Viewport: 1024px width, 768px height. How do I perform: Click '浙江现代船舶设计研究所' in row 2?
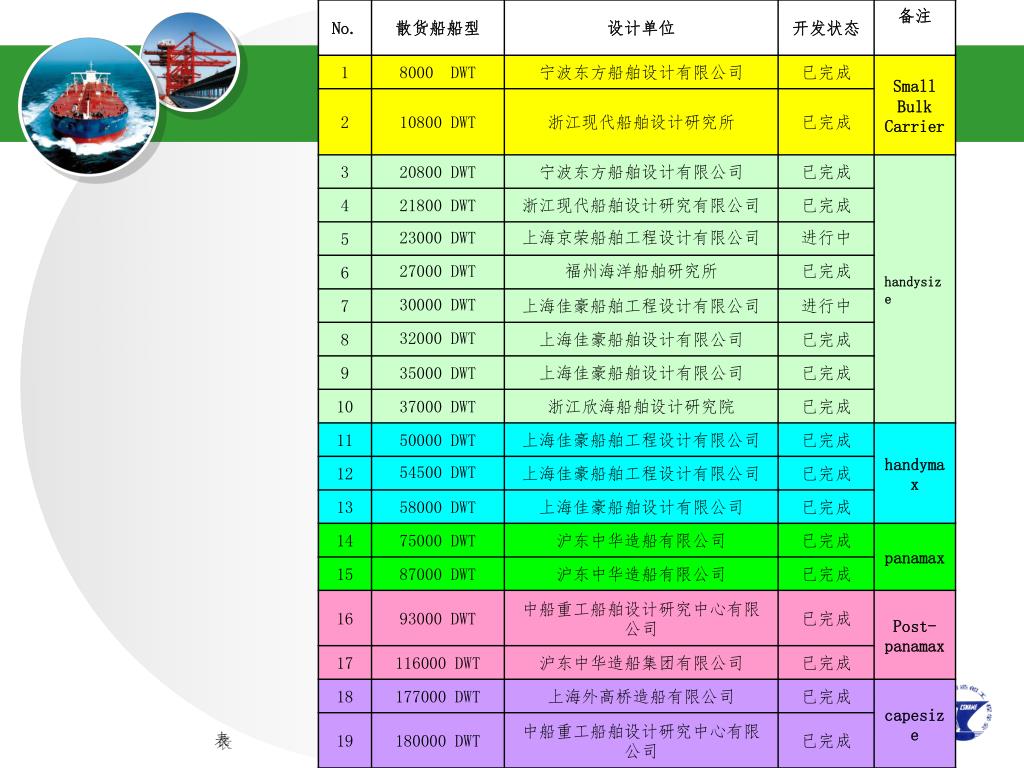tap(641, 122)
